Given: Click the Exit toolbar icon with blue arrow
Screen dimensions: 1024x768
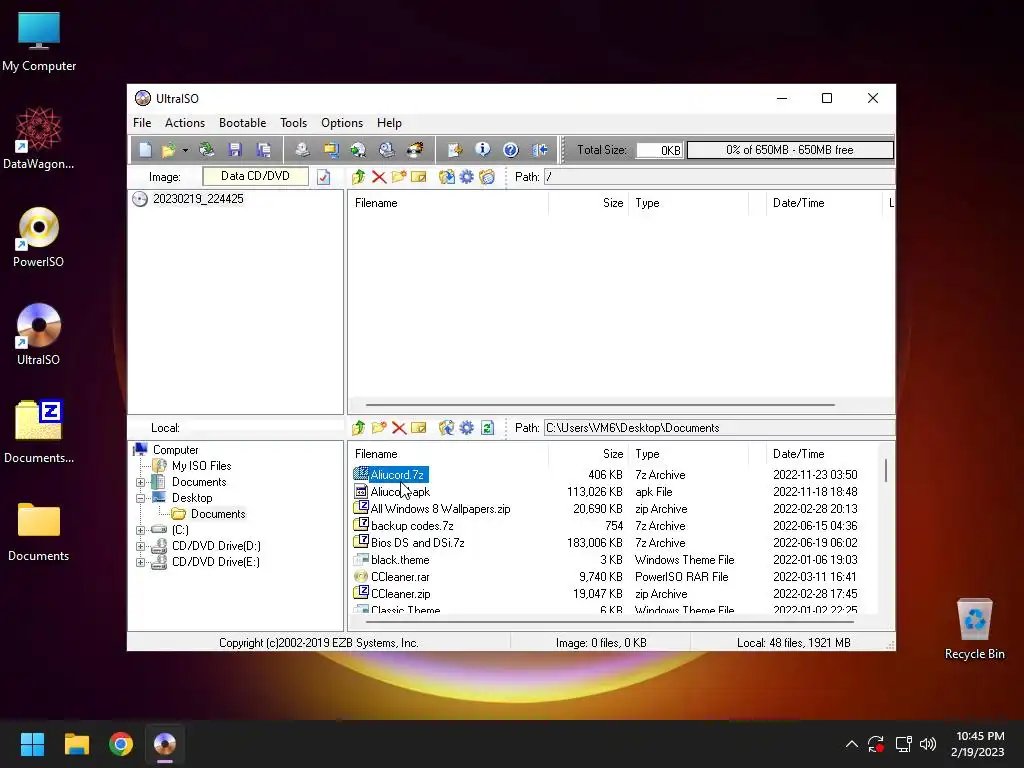Looking at the screenshot, I should pyautogui.click(x=539, y=150).
